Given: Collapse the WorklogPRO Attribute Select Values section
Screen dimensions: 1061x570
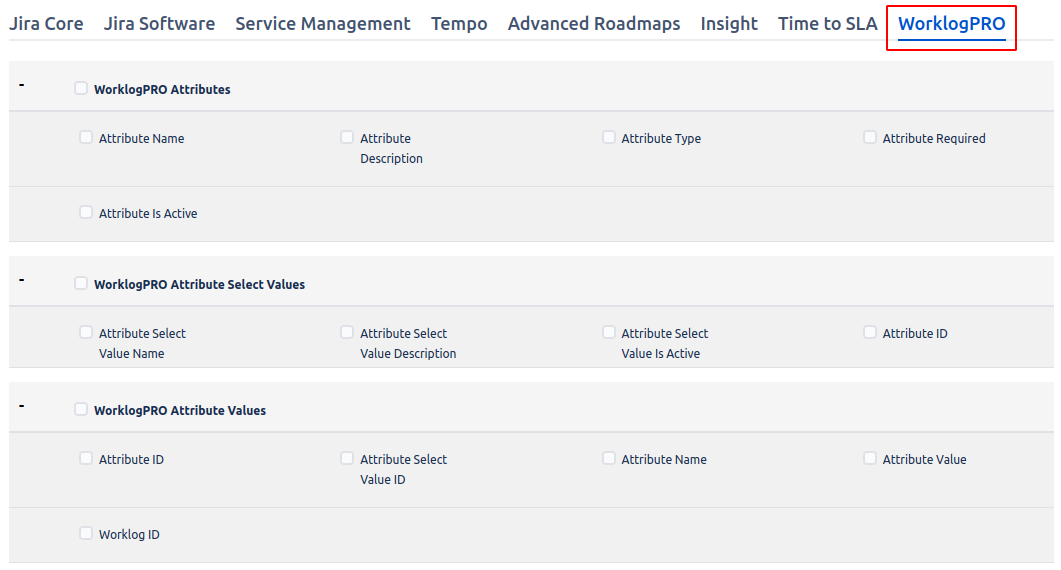Looking at the screenshot, I should (21, 280).
